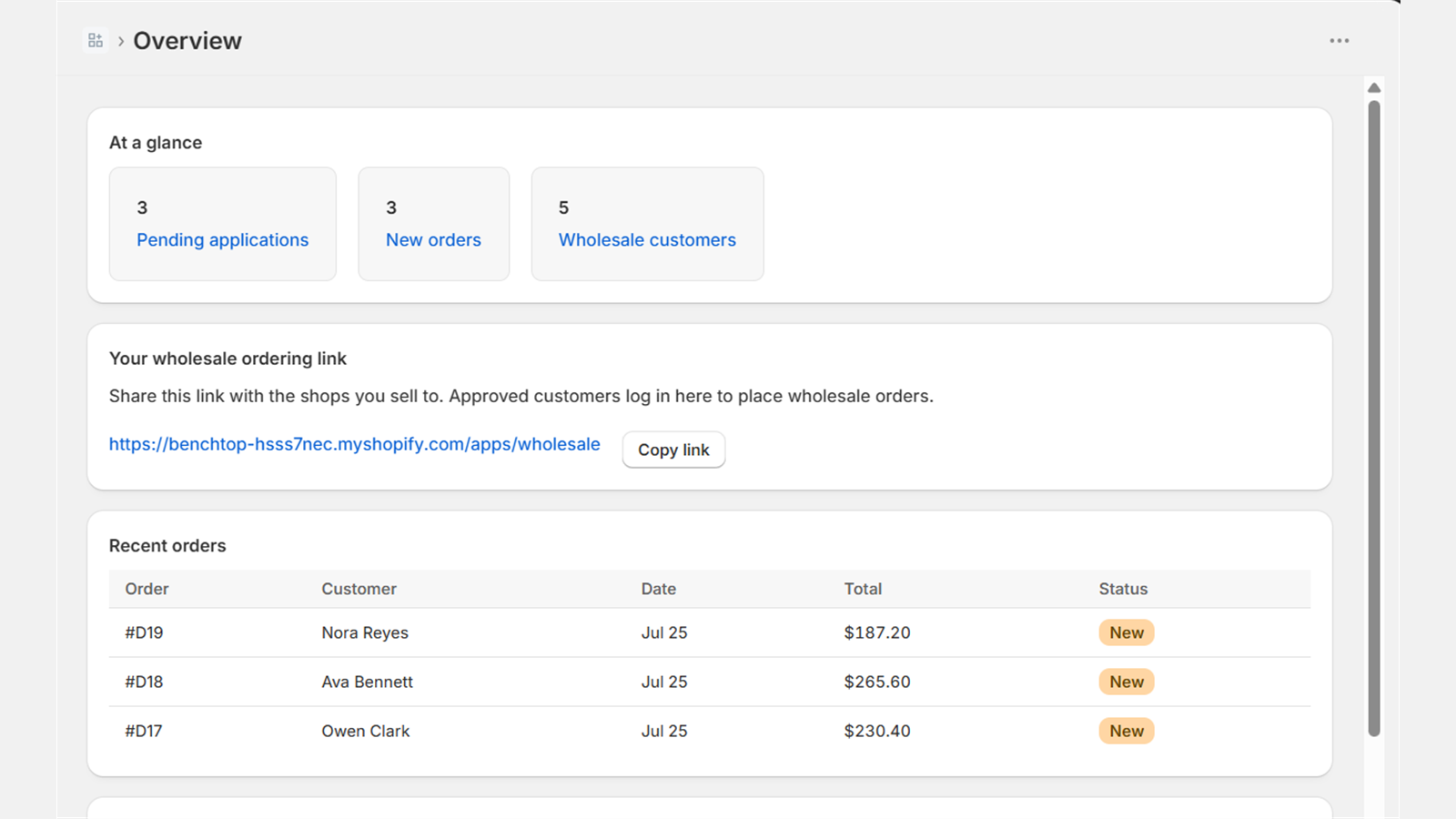The image size is (1456, 819).
Task: Click the Date column header
Action: point(658,589)
